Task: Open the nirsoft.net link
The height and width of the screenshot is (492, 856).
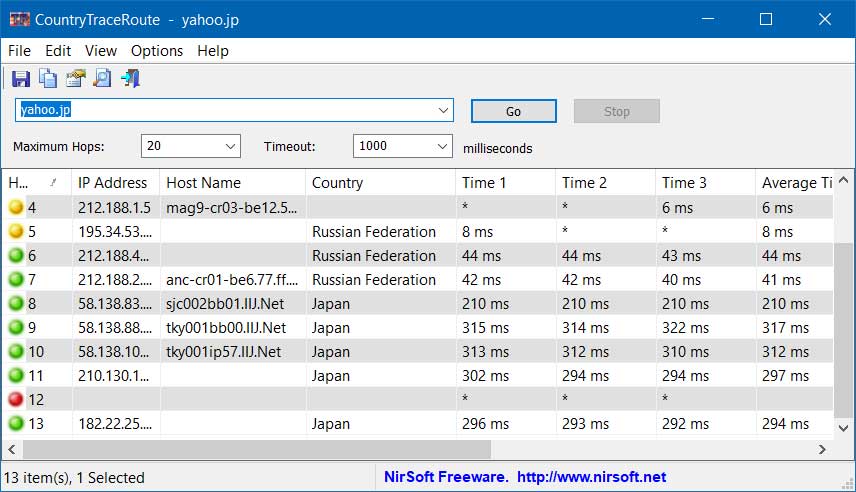Action: point(591,477)
